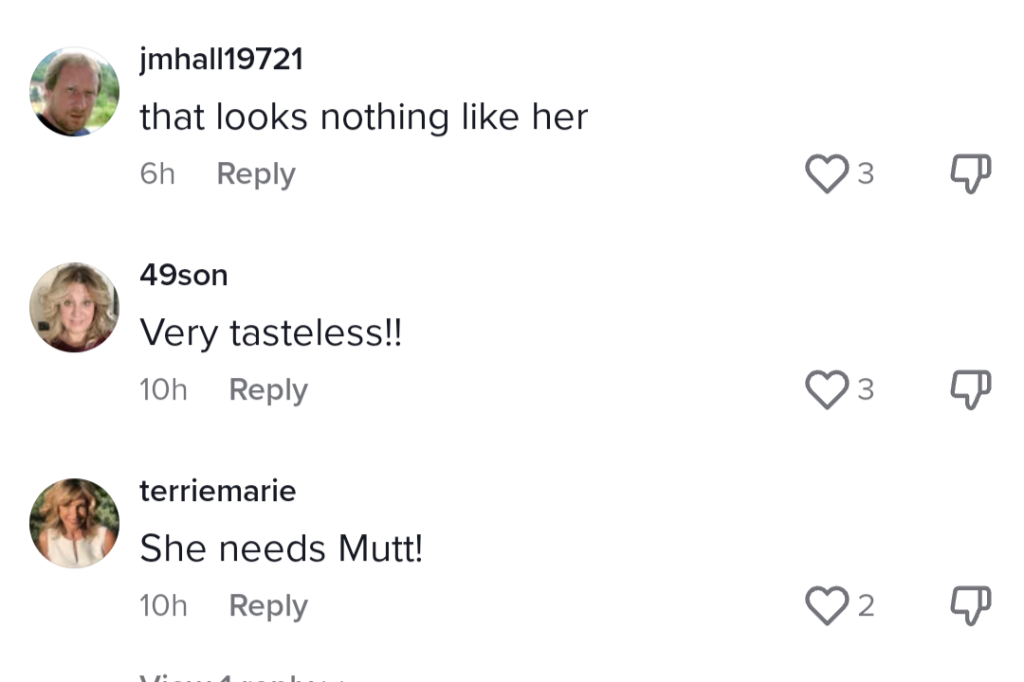This screenshot has width=1024, height=682.
Task: Dislike the 'that looks nothing like her' comment
Action: pyautogui.click(x=969, y=174)
